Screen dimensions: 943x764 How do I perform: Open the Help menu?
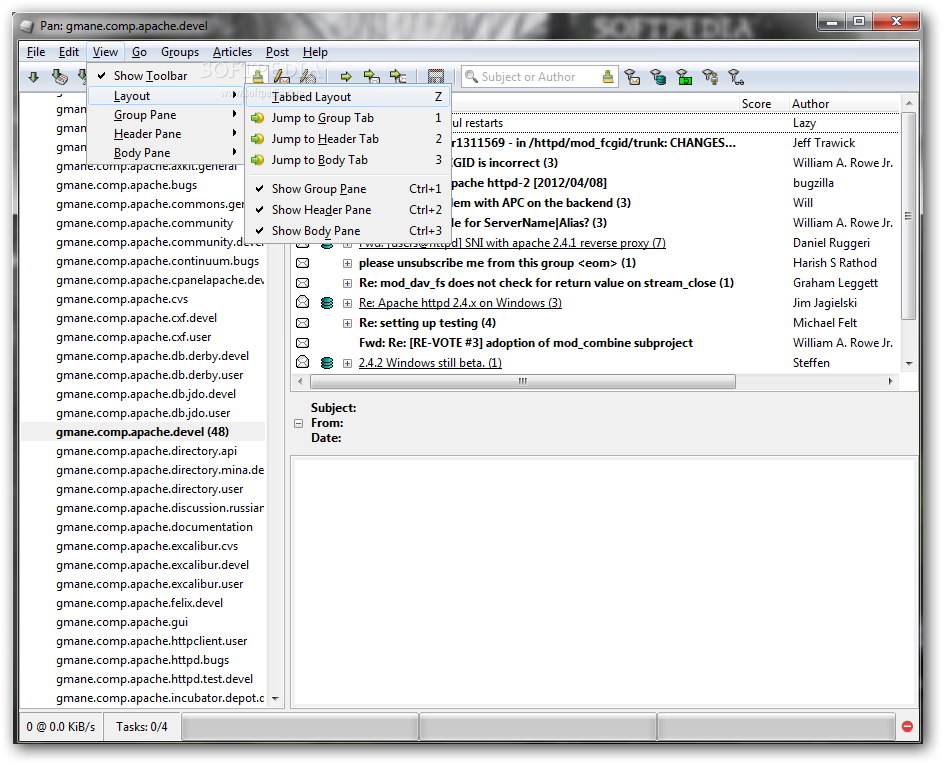click(x=315, y=52)
